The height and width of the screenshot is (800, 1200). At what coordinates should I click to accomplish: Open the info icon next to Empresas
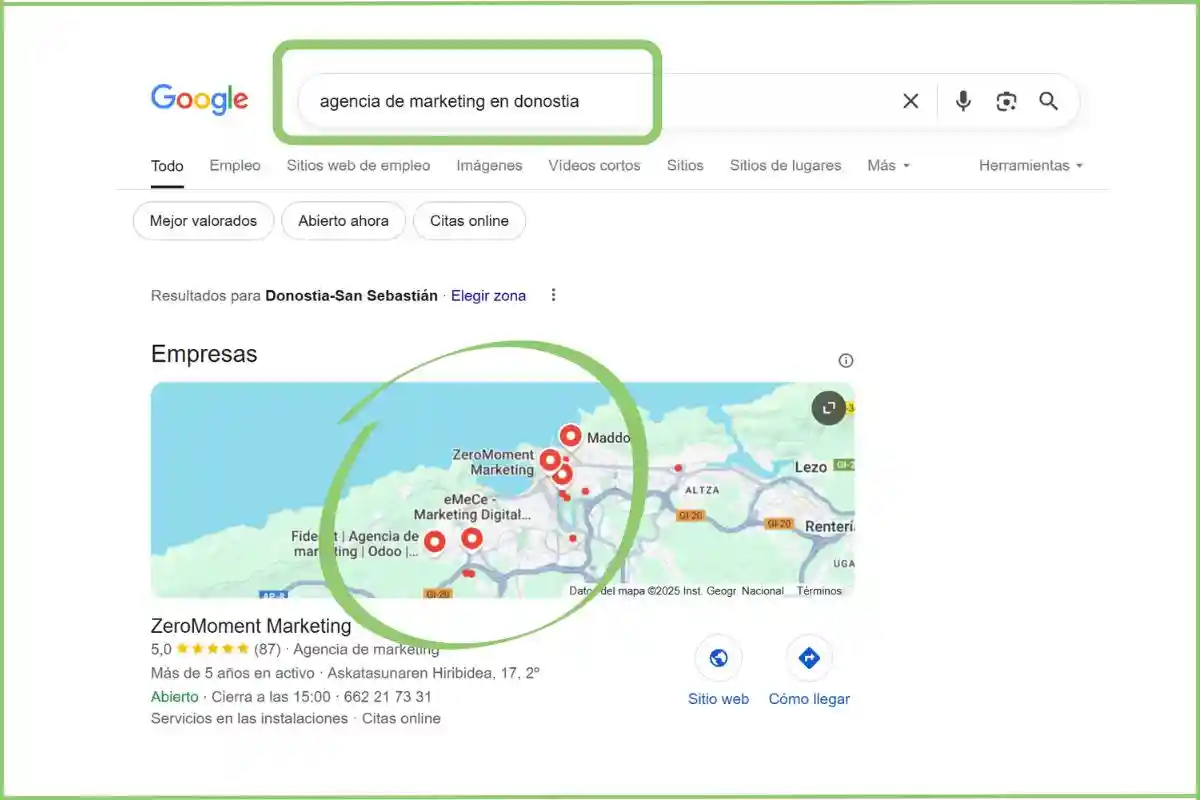[x=845, y=360]
